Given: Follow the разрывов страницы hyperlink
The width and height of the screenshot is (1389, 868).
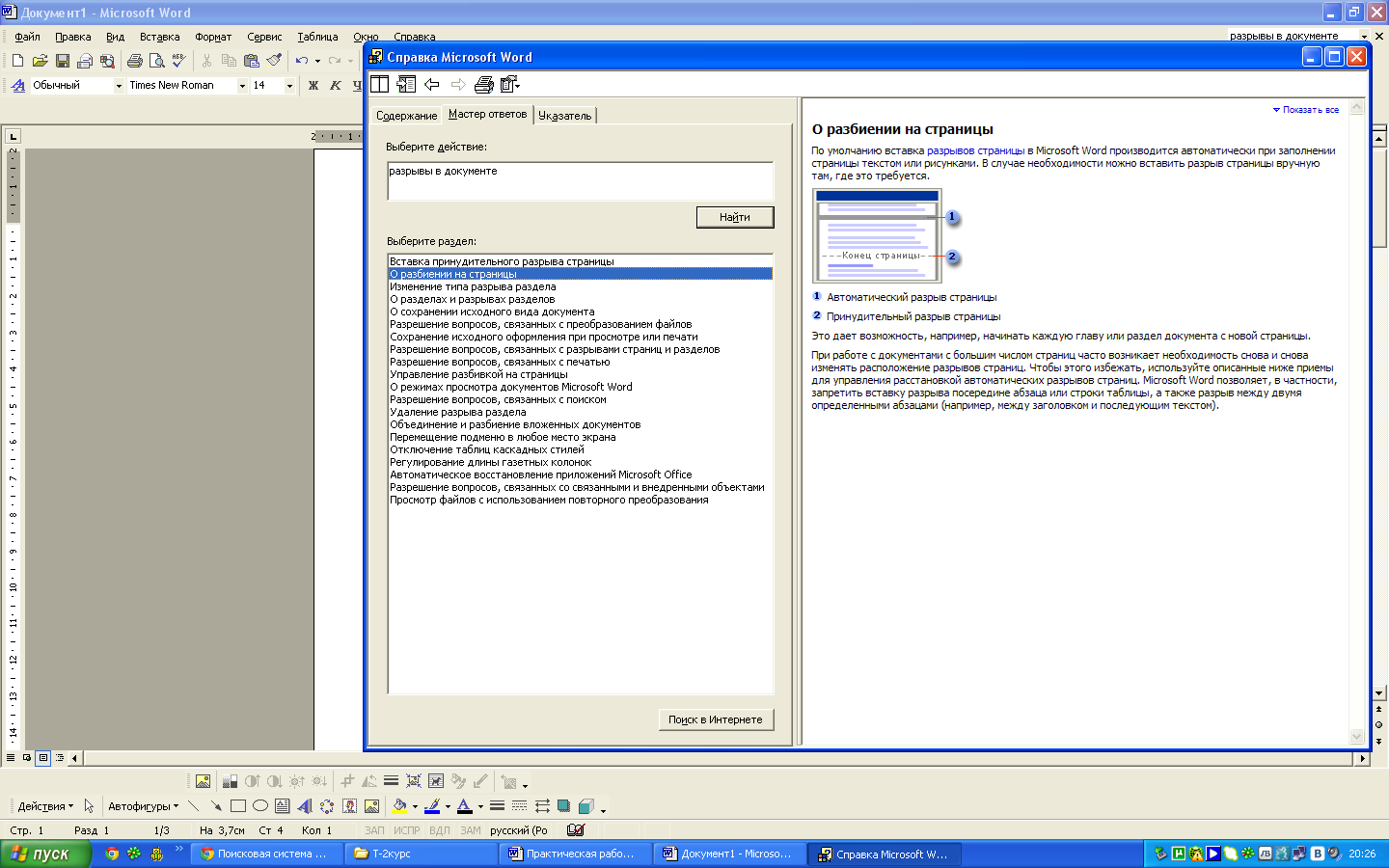Looking at the screenshot, I should (975, 150).
